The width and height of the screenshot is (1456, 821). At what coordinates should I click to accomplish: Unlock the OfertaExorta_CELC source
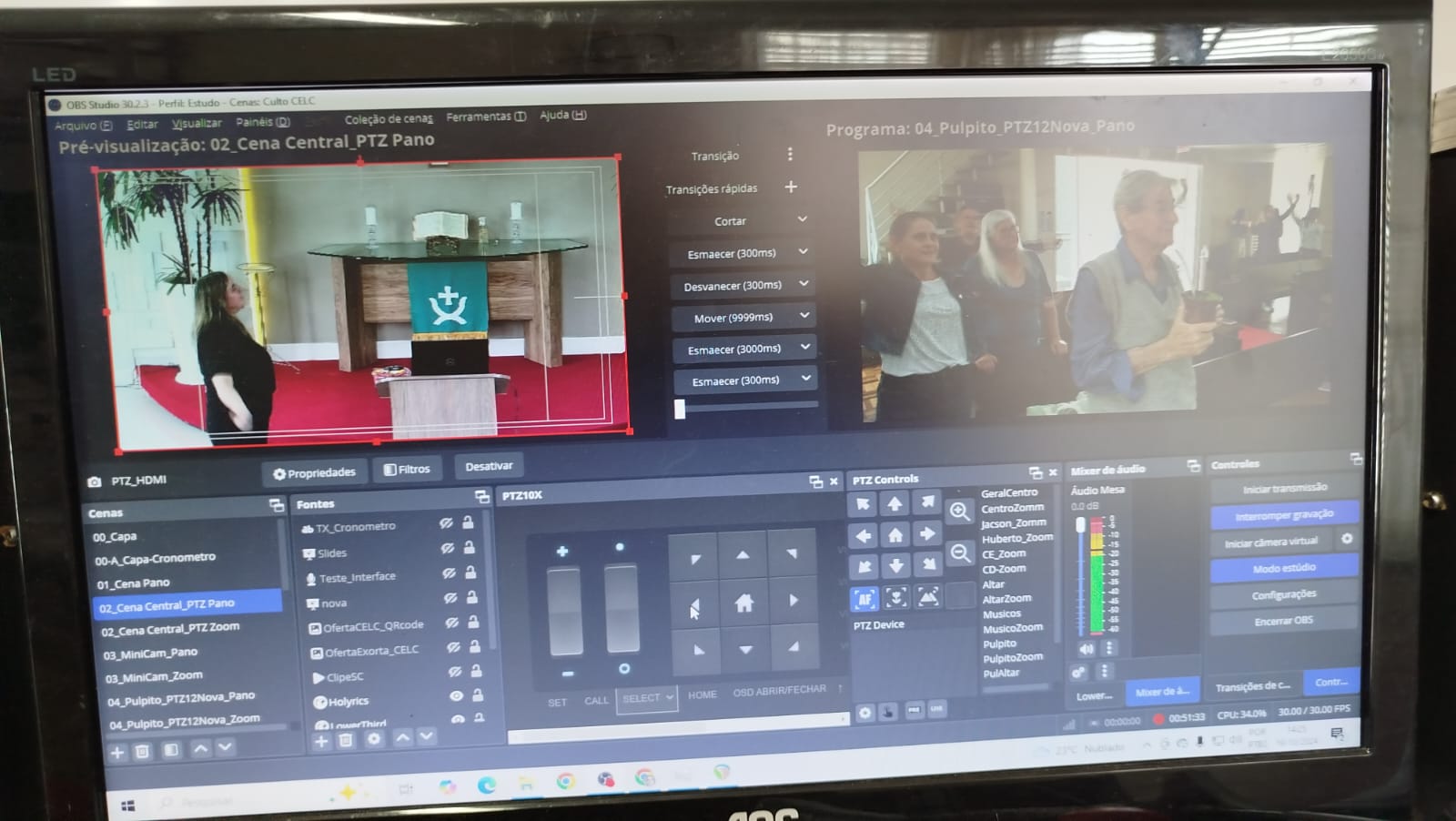coord(474,646)
